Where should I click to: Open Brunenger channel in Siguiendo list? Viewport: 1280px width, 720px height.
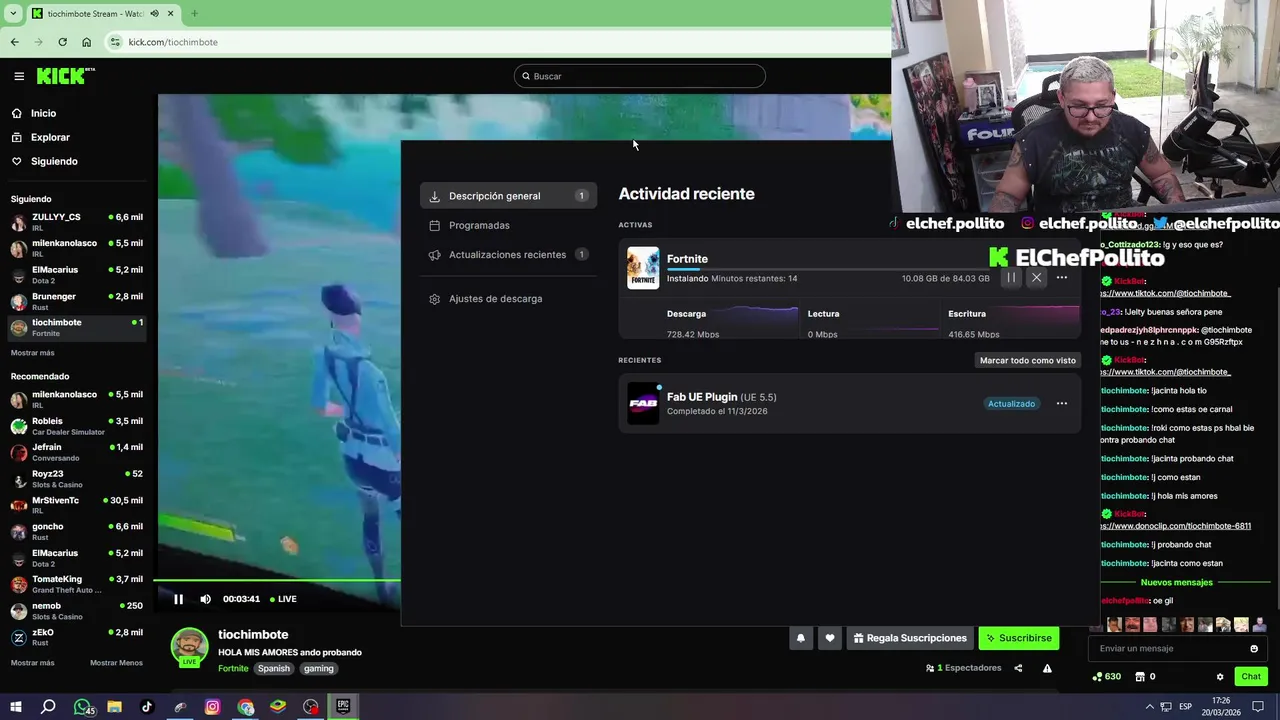click(x=78, y=301)
